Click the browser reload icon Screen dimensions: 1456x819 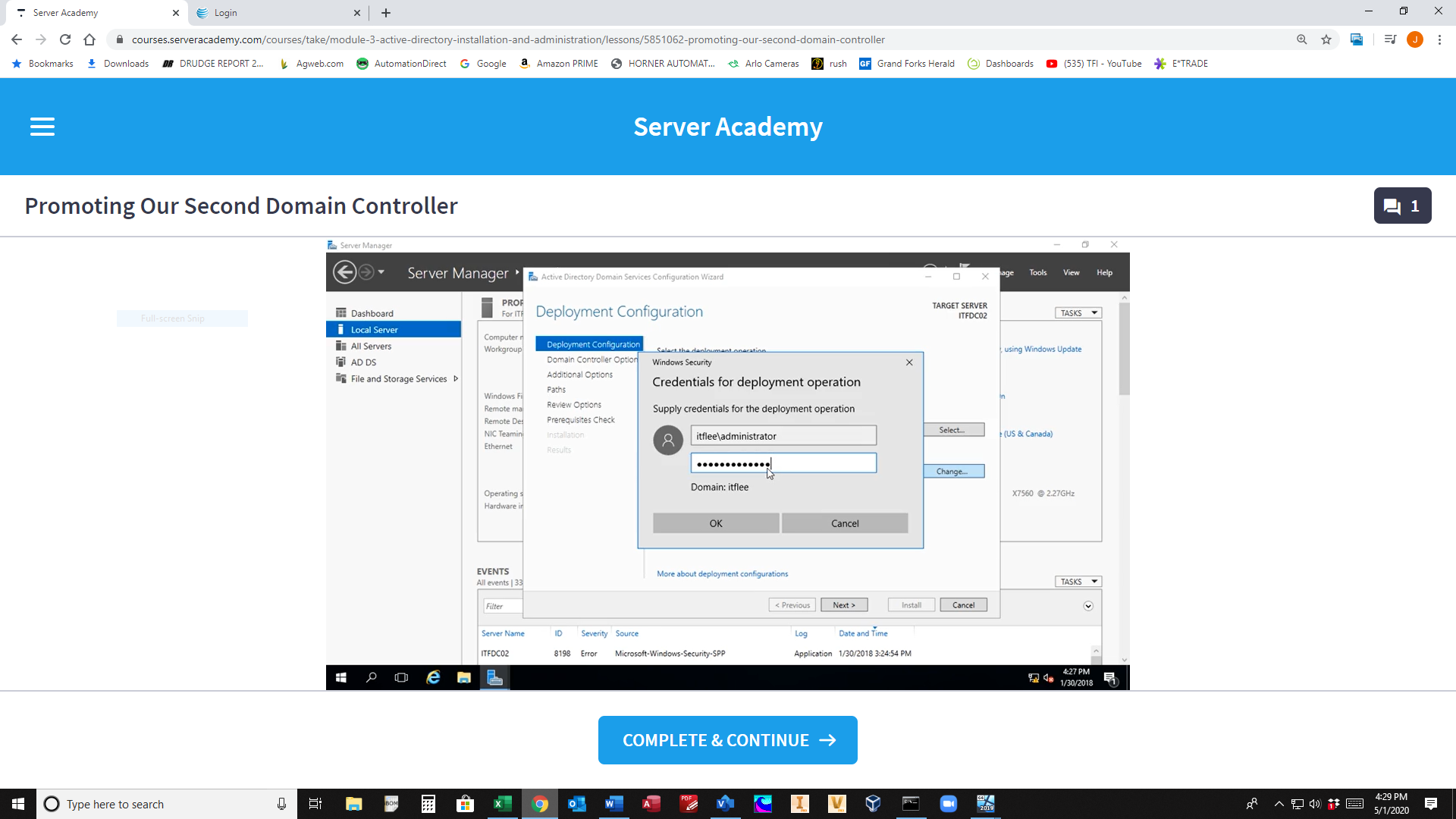pyautogui.click(x=65, y=39)
